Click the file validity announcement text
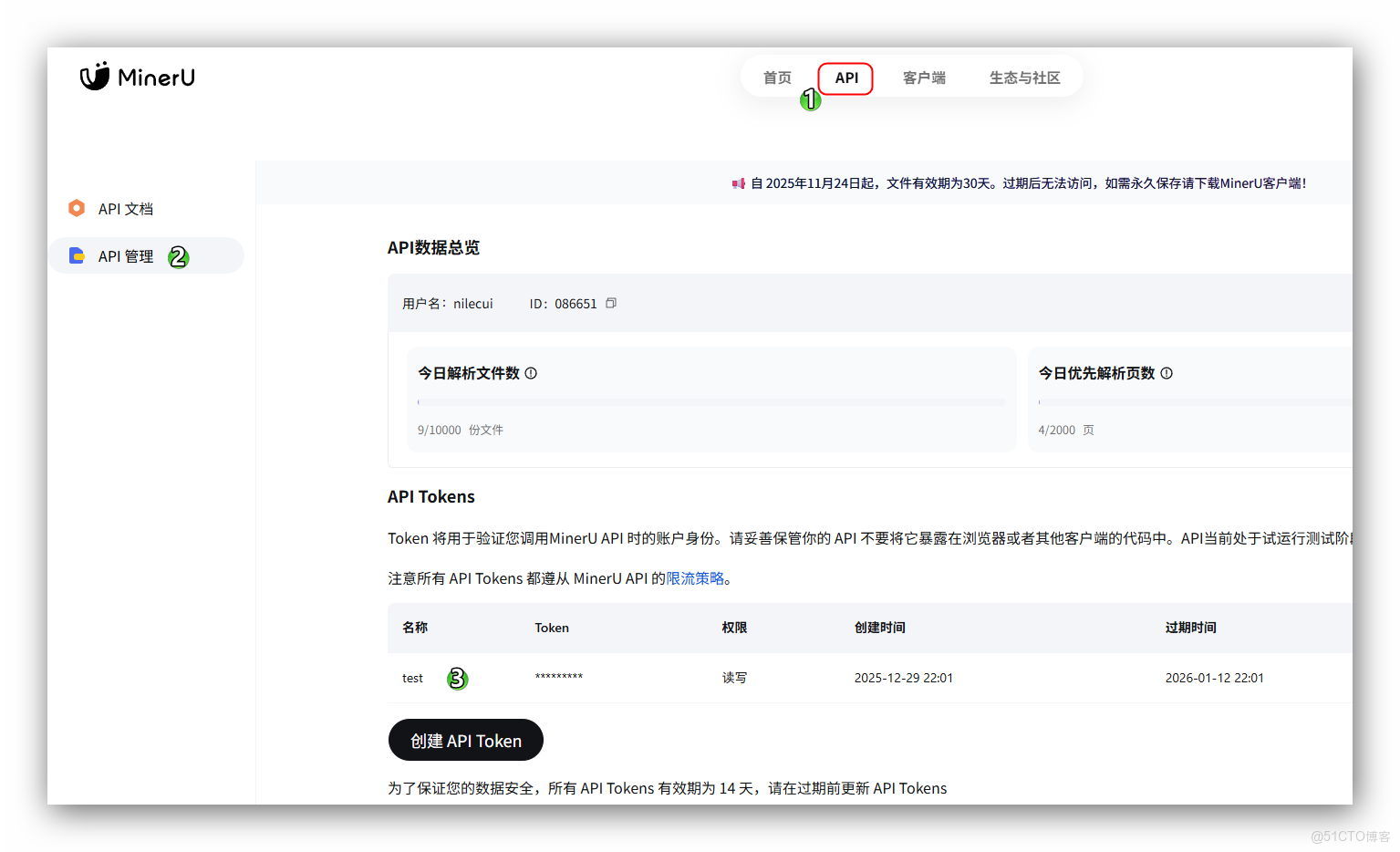This screenshot has height=852, width=1400. pyautogui.click(x=1029, y=183)
